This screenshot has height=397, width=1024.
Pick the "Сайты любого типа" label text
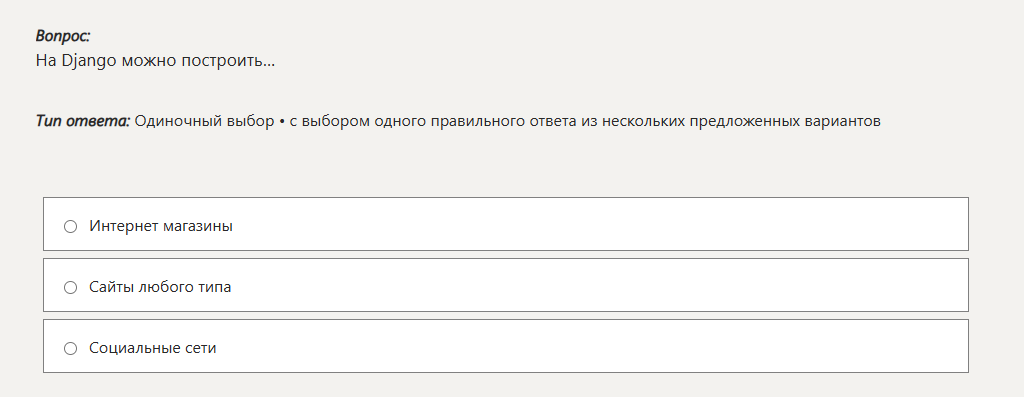(x=160, y=287)
